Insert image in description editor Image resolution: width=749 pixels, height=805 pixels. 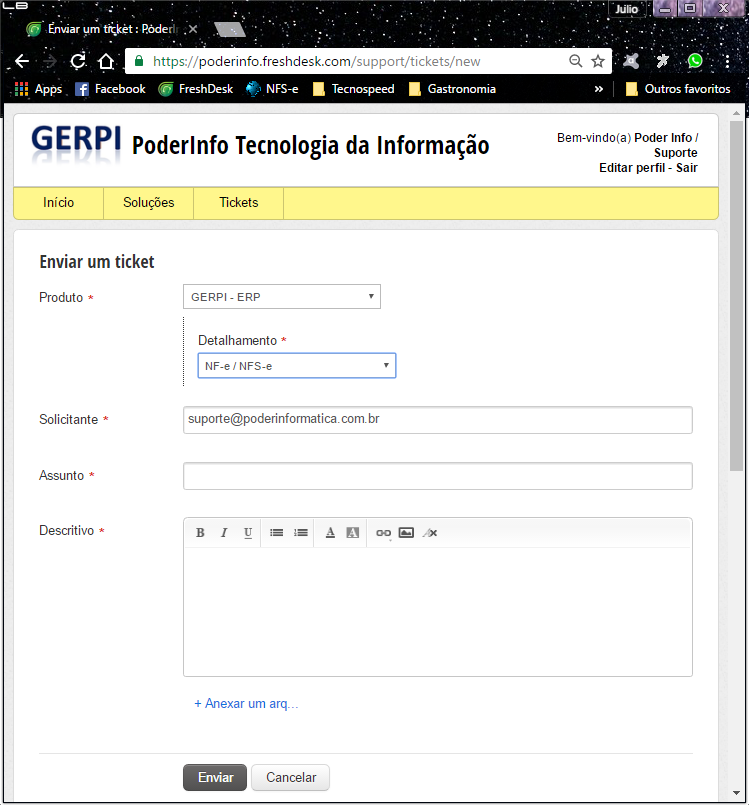coord(406,533)
